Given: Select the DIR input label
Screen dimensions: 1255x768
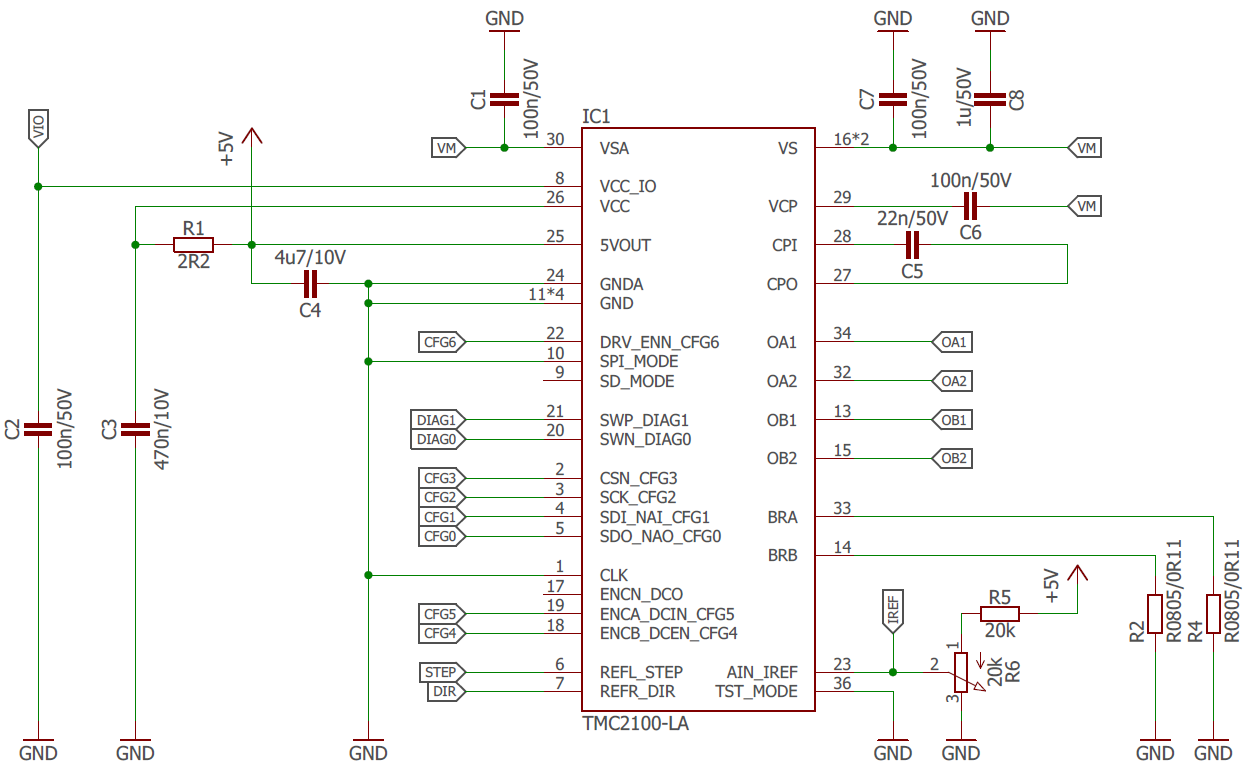Looking at the screenshot, I should click(x=443, y=691).
